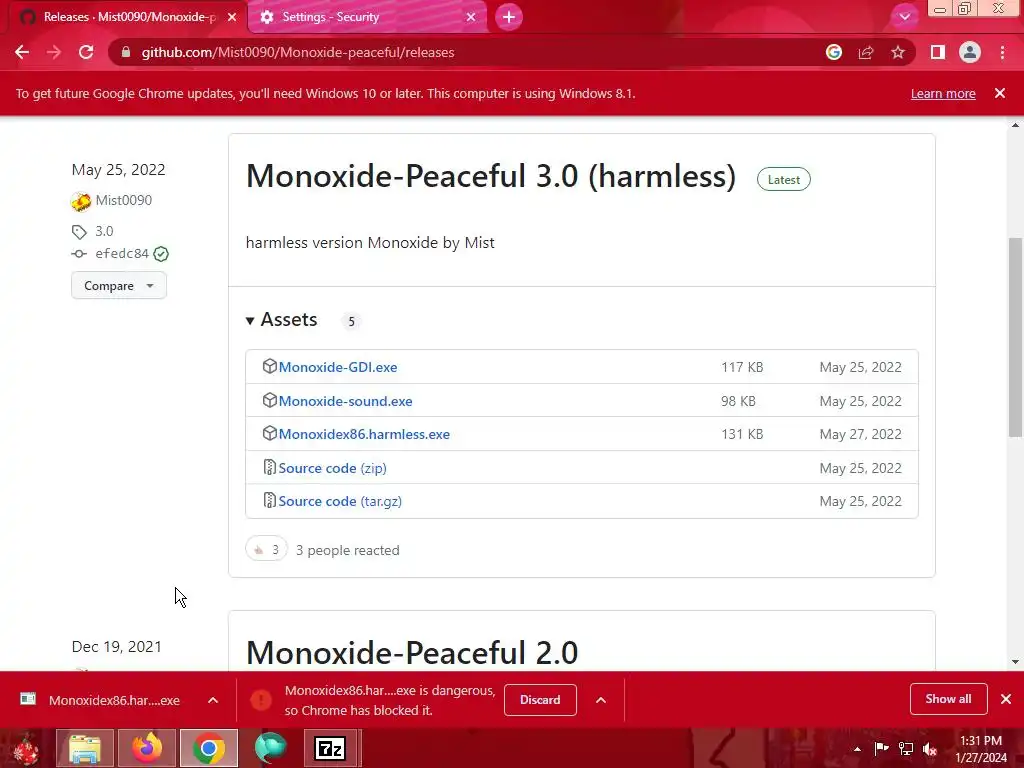Reload the GitHub releases page
Viewport: 1024px width, 768px height.
86,52
